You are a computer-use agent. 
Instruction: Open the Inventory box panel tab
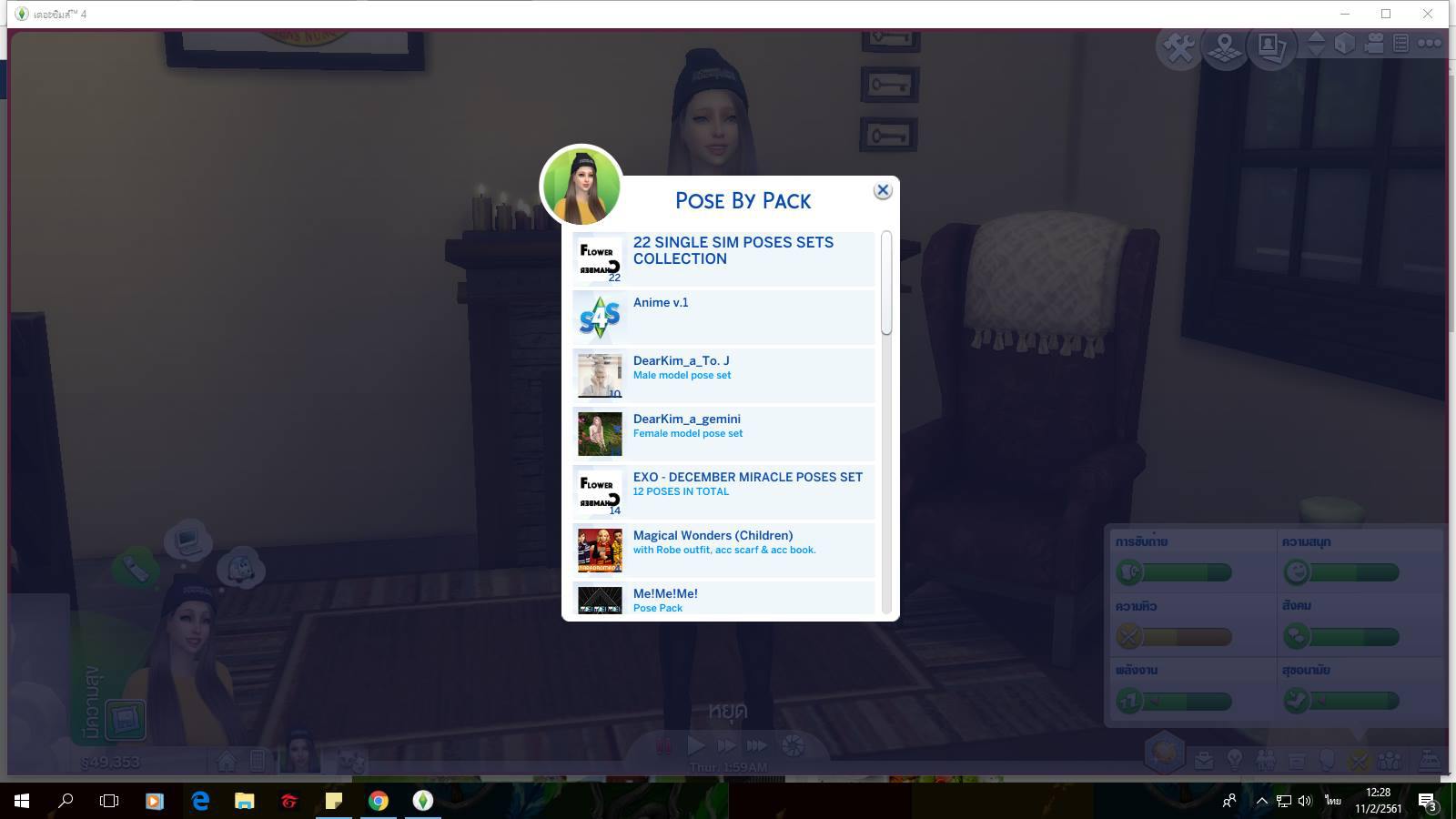(x=1297, y=760)
